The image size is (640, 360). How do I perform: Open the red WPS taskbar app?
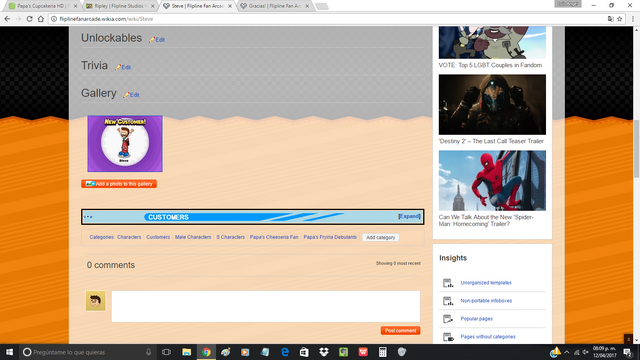pyautogui.click(x=363, y=352)
